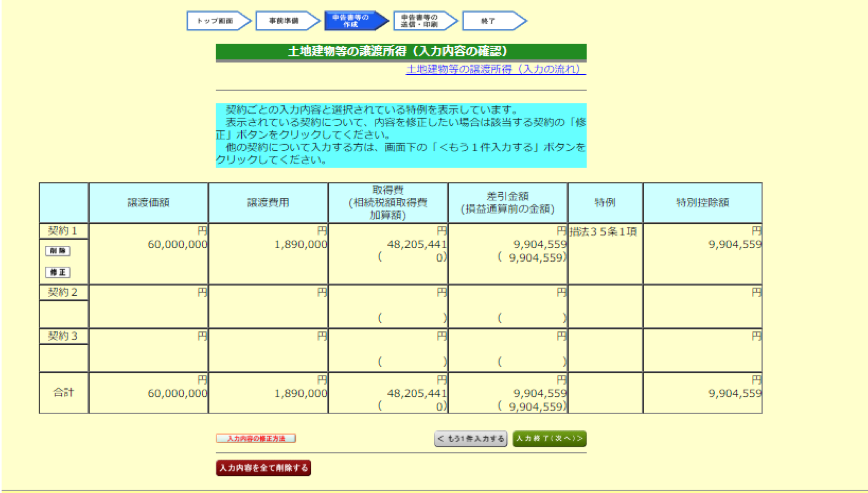Click the 譲渡価額 column header
The height and width of the screenshot is (493, 868).
click(148, 202)
